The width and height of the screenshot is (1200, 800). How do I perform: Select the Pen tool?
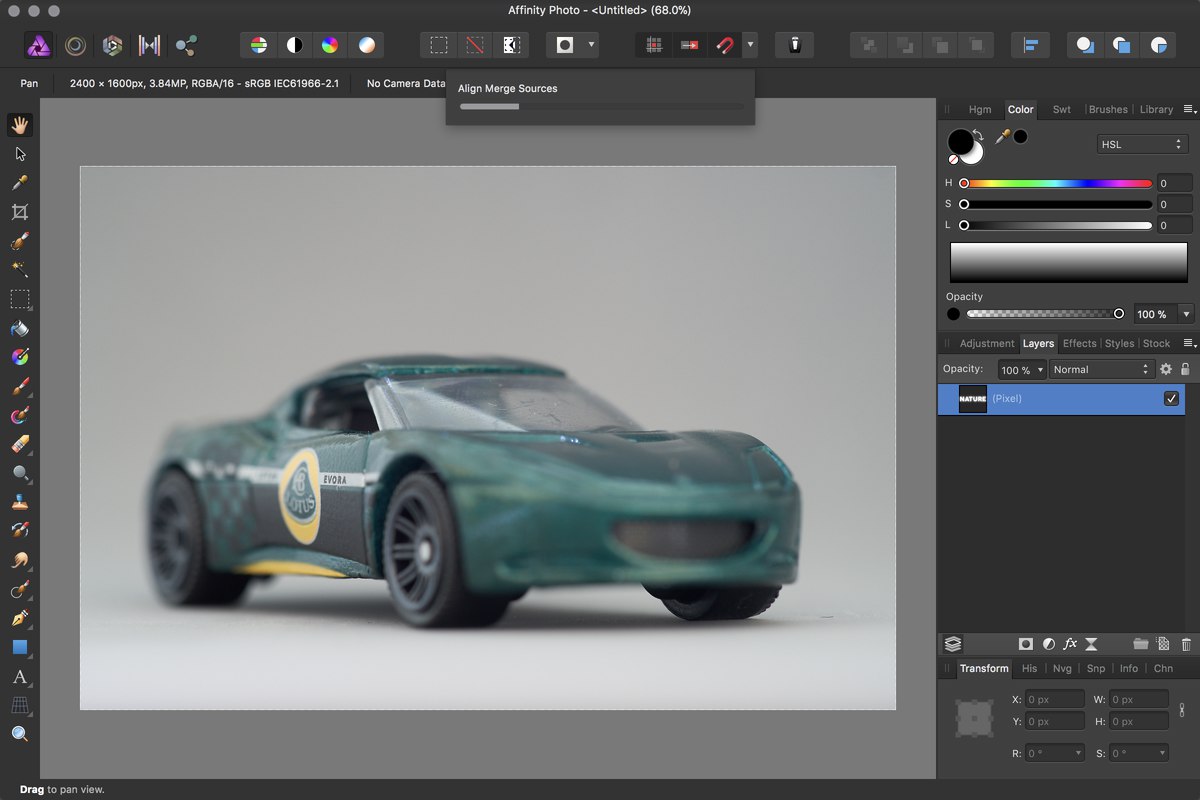20,618
